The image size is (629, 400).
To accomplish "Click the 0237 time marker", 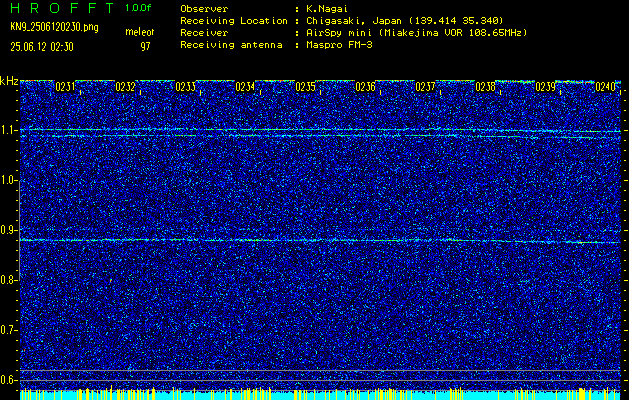I will pos(425,87).
